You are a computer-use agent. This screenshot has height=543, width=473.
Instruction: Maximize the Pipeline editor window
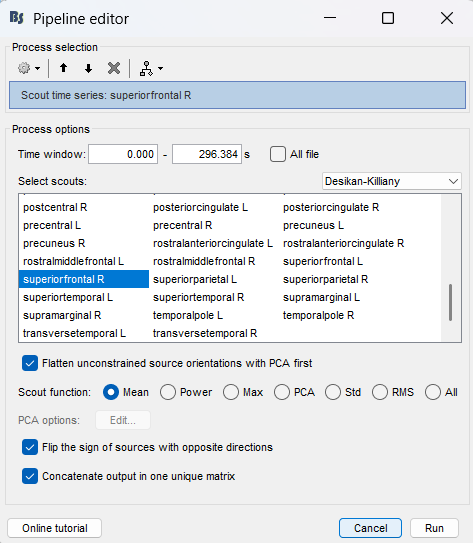coord(388,18)
